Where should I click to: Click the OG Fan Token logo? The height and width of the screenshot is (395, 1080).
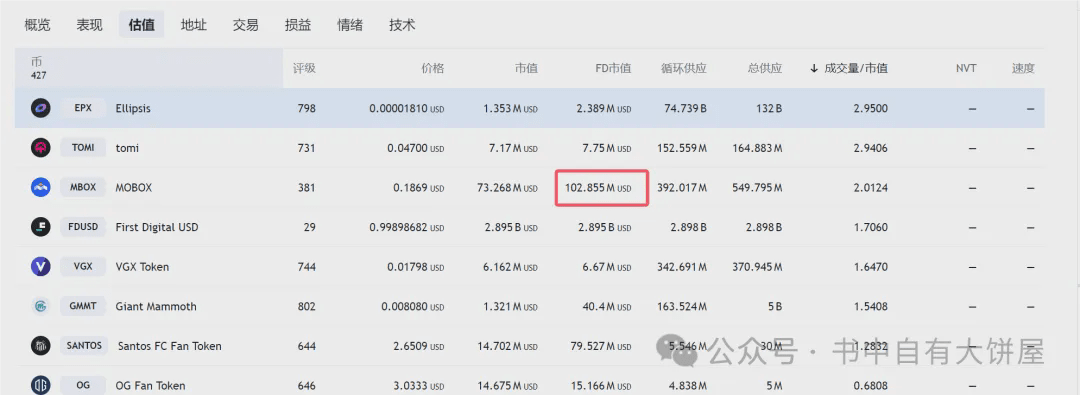(x=41, y=385)
